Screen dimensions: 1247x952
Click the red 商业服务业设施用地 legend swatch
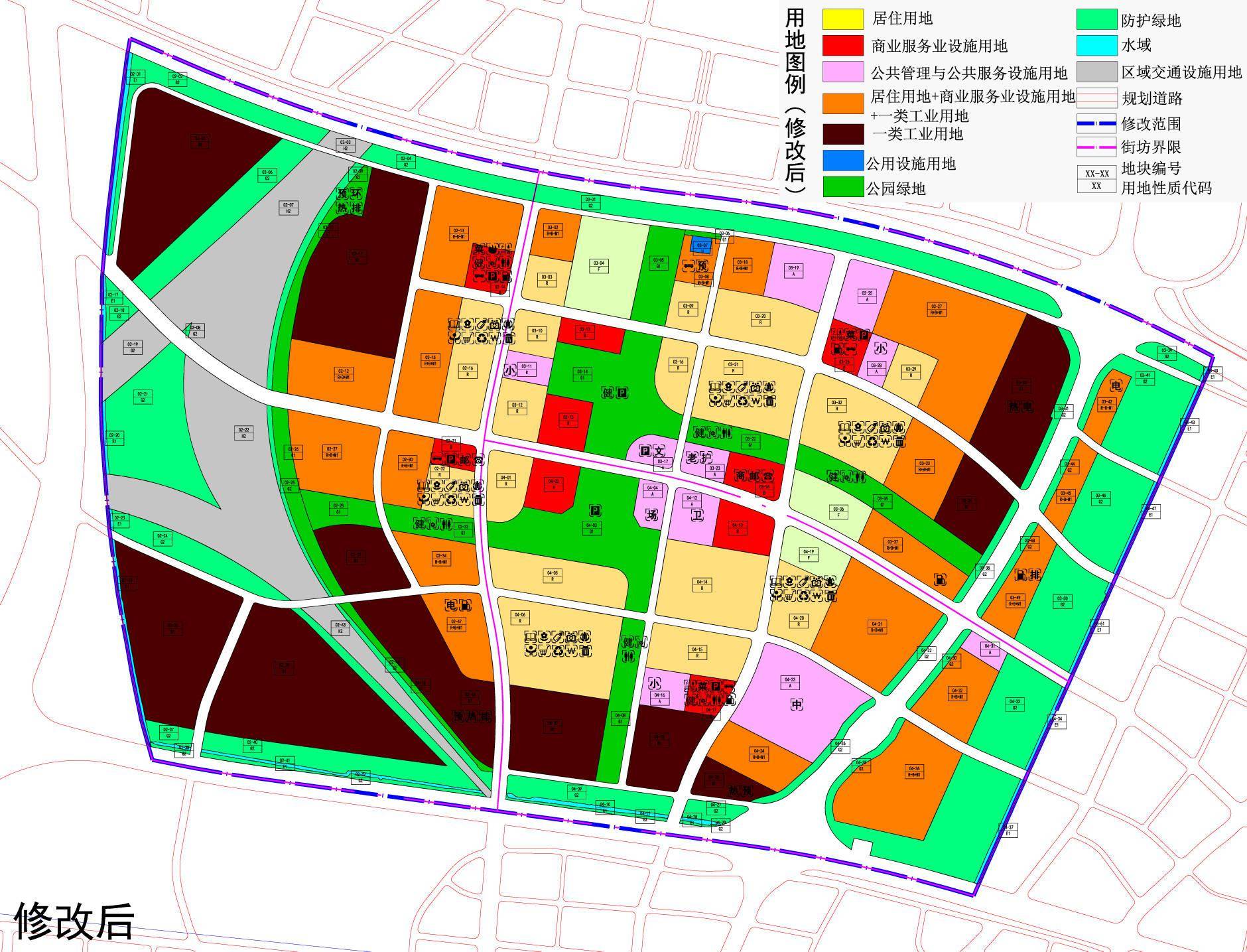pyautogui.click(x=843, y=45)
